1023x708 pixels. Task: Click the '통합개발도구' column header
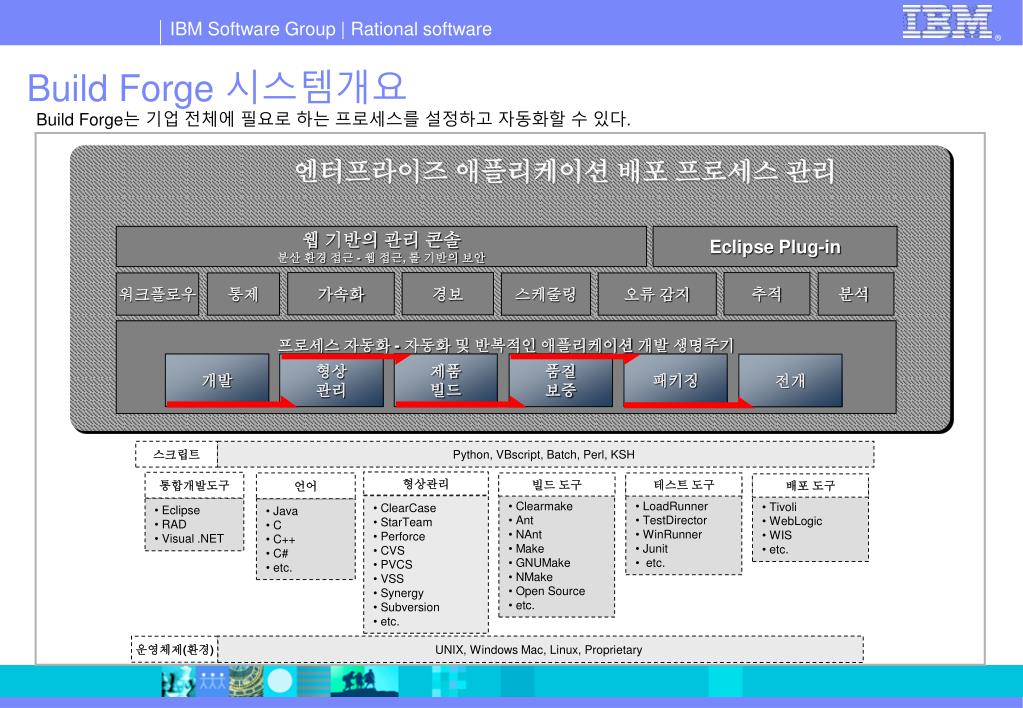tap(194, 485)
